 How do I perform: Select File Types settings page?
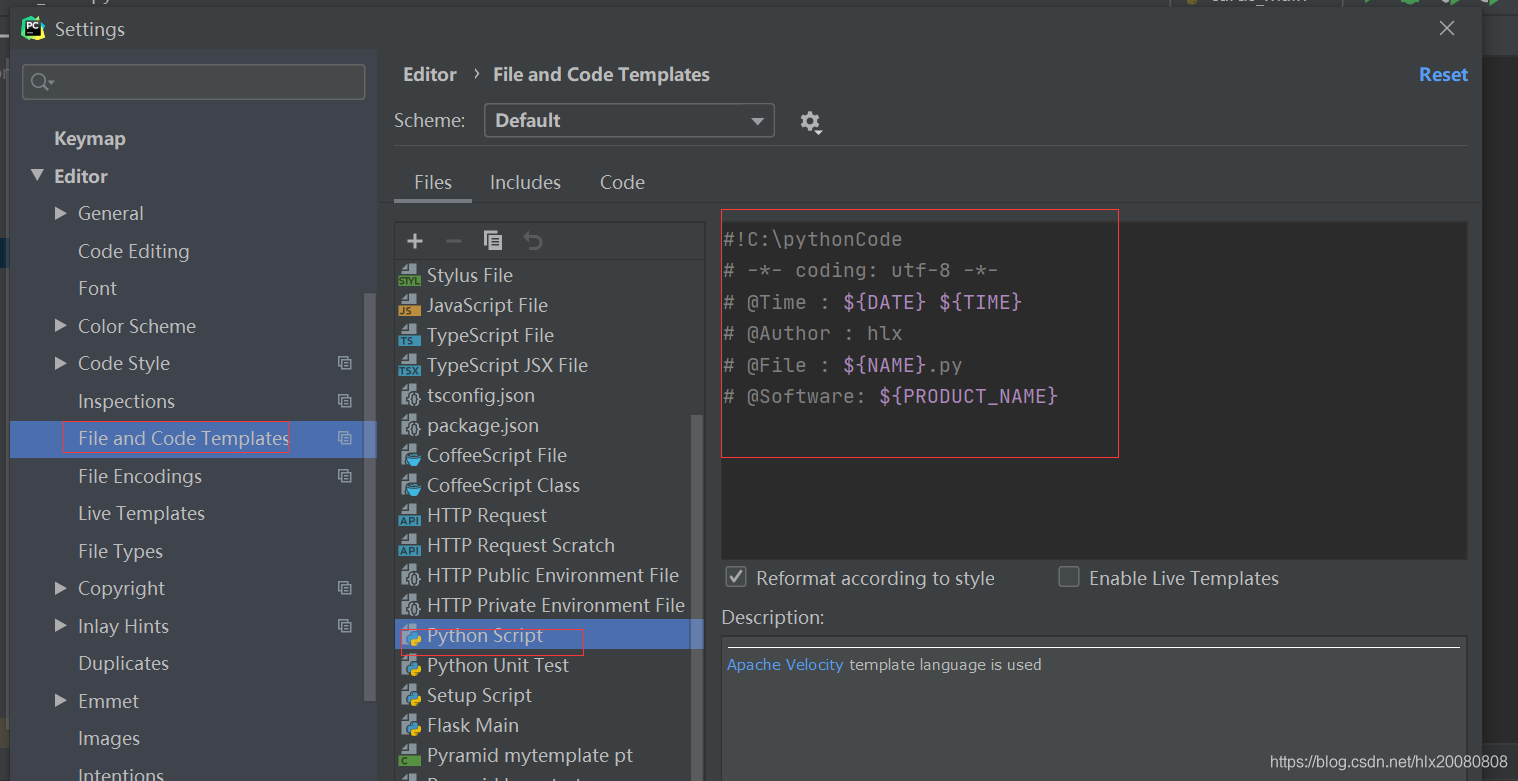(x=120, y=551)
